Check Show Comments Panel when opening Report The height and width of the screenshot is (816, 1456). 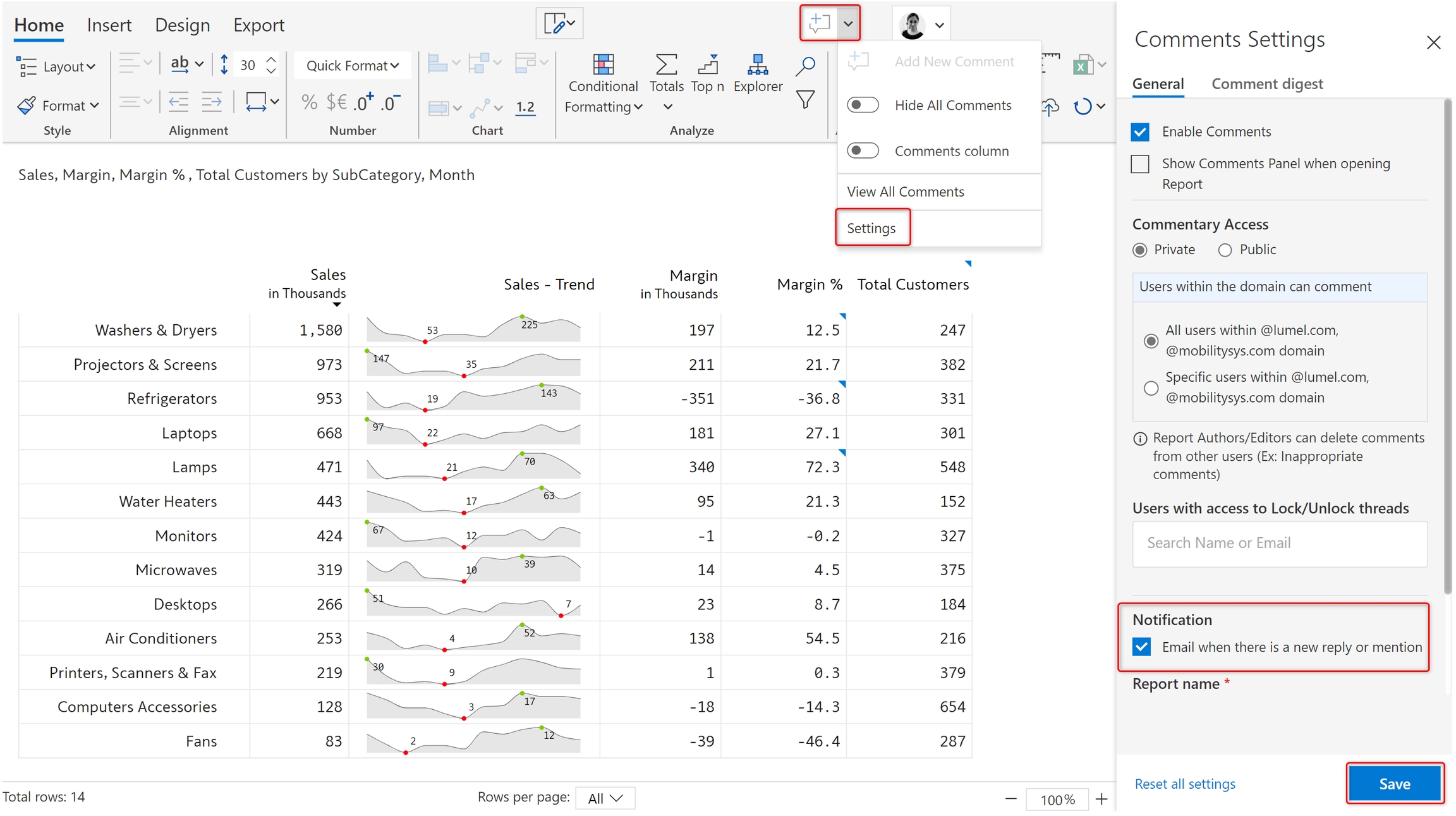click(1140, 164)
